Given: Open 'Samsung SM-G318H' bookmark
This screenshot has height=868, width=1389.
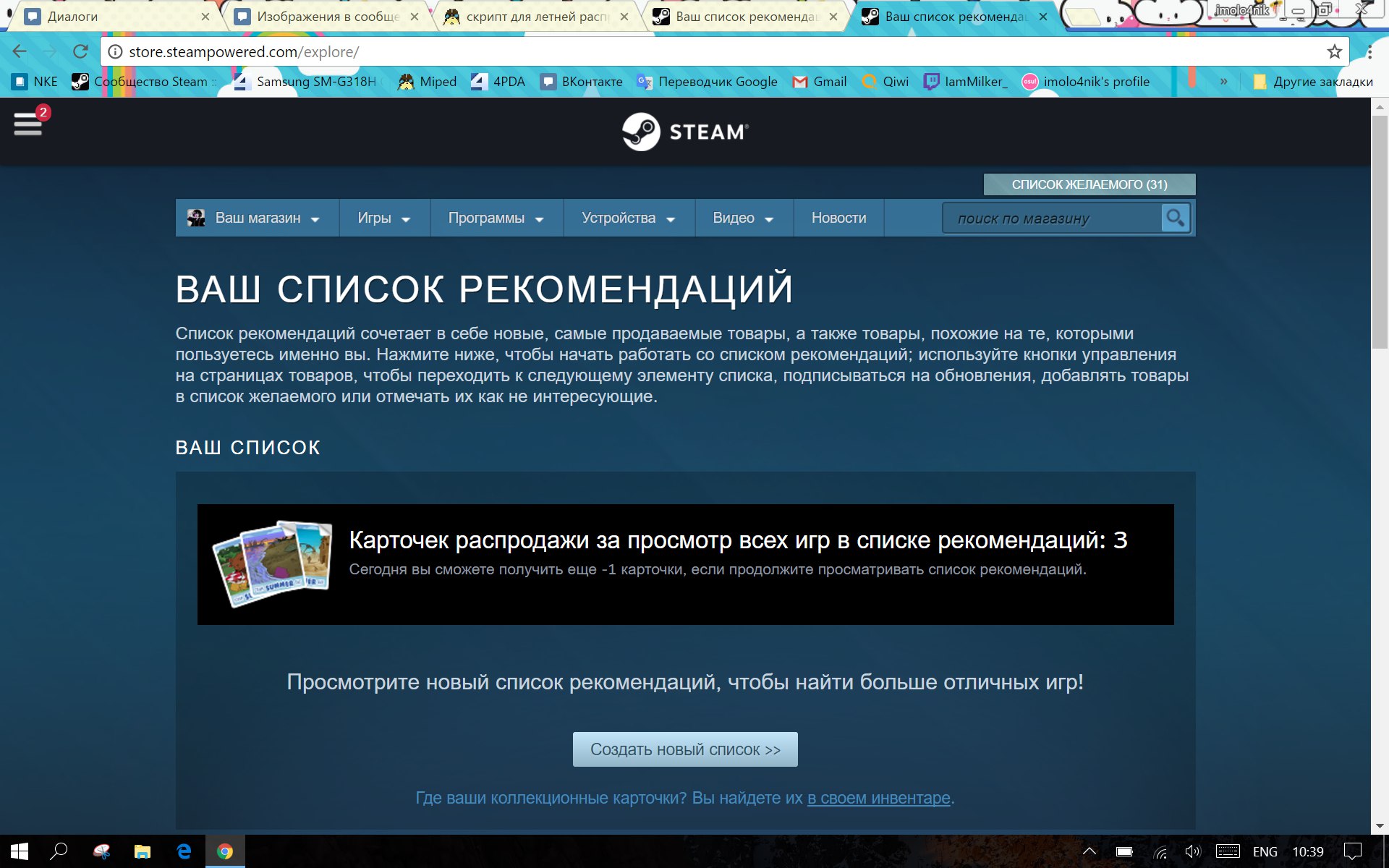Looking at the screenshot, I should point(305,82).
